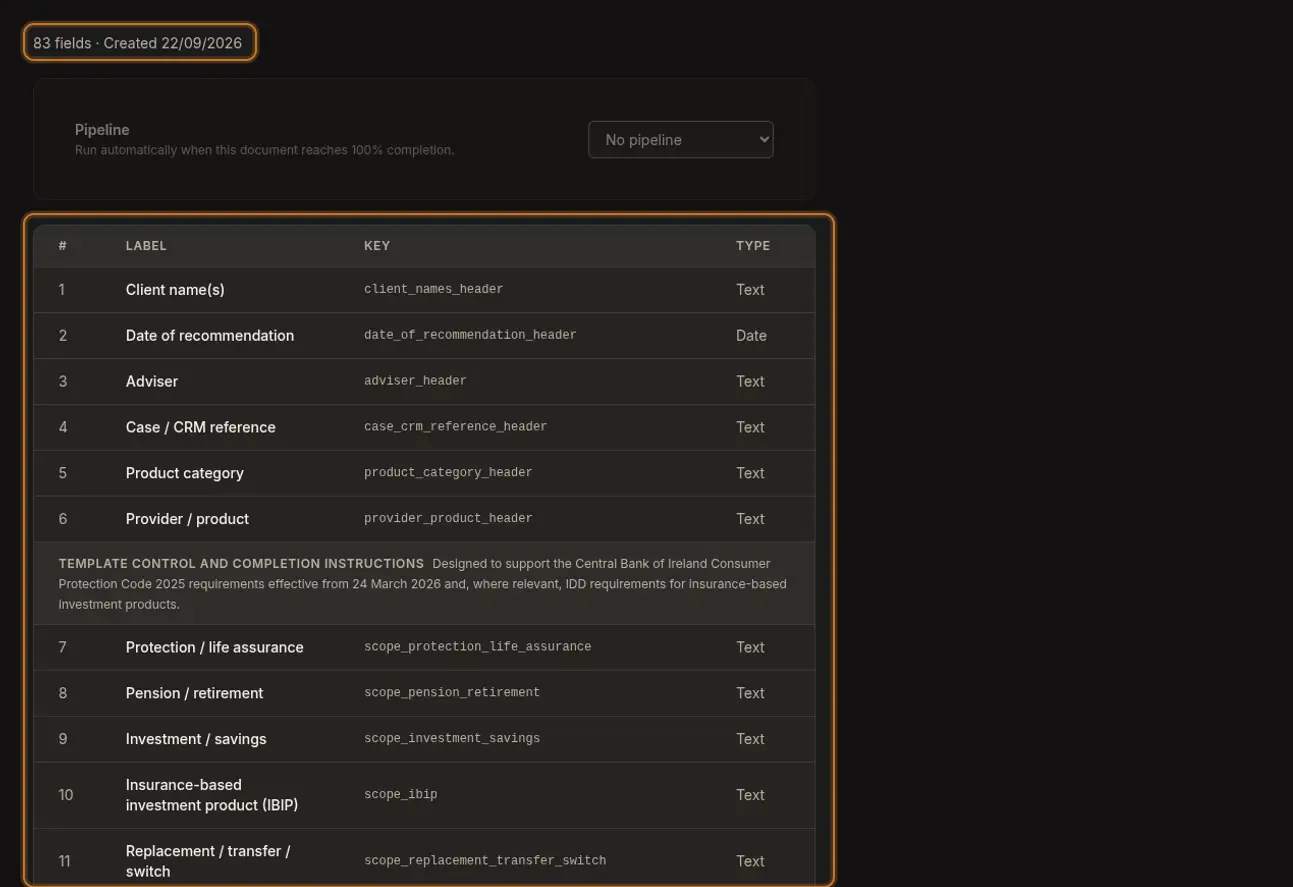Viewport: 1293px width, 887px height.
Task: Click the "83 fields · Created 22/09/2026" summary text
Action: click(x=138, y=43)
